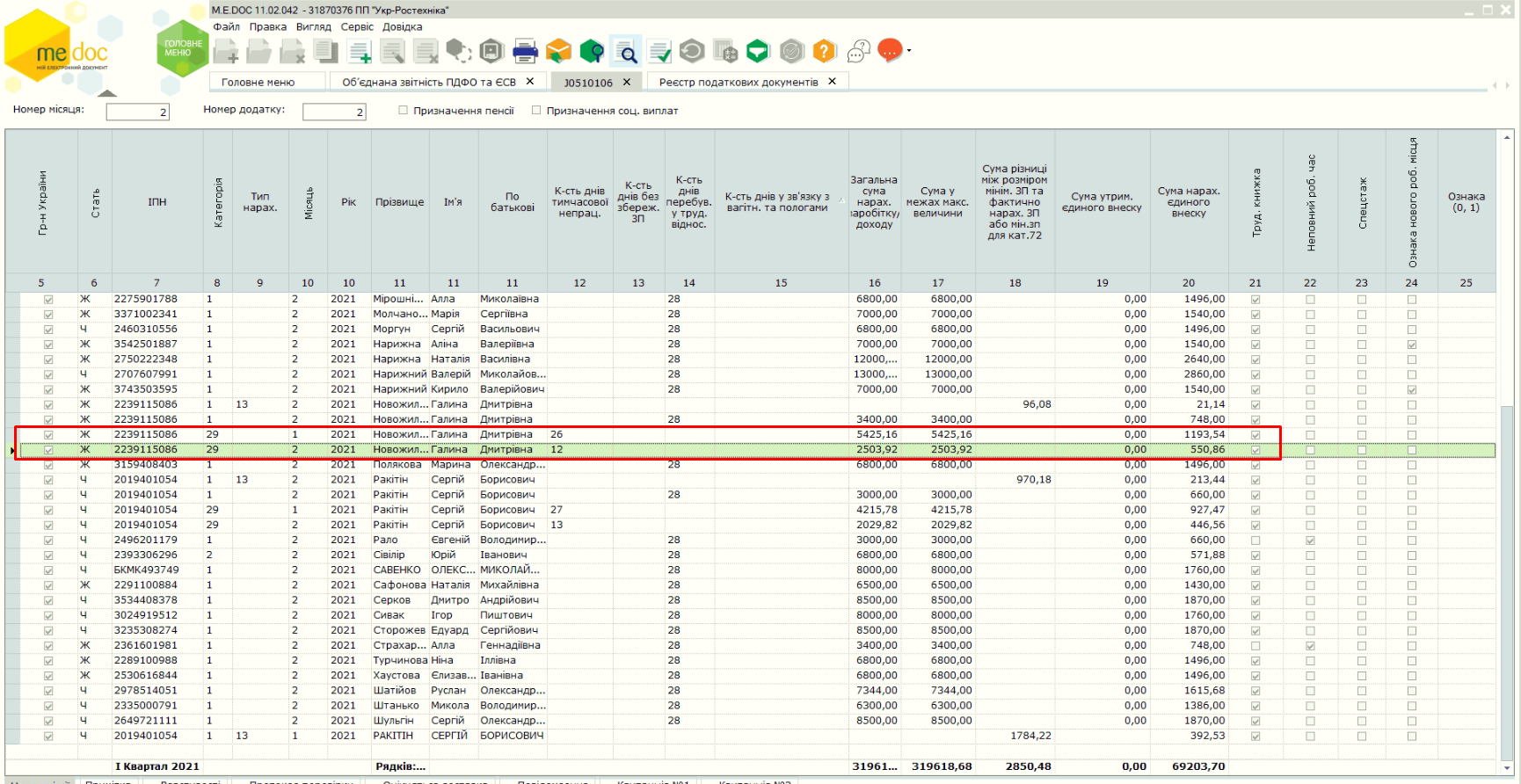This screenshot has height=784, width=1521.
Task: Click the green Головне меню hexagon icon
Action: (x=182, y=48)
